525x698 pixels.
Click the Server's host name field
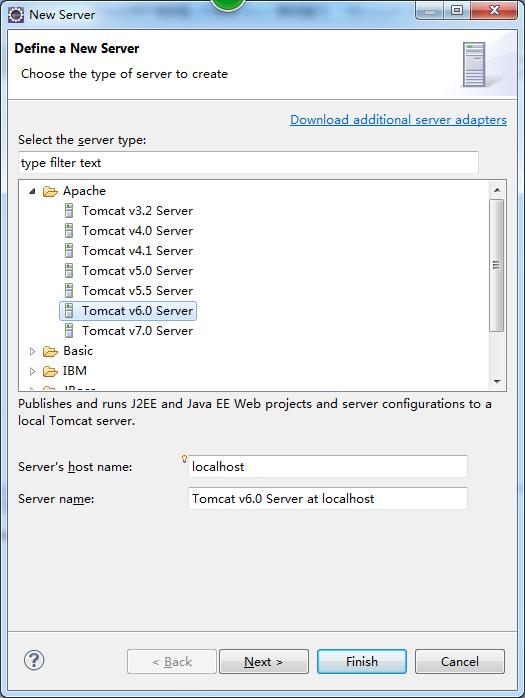point(328,467)
